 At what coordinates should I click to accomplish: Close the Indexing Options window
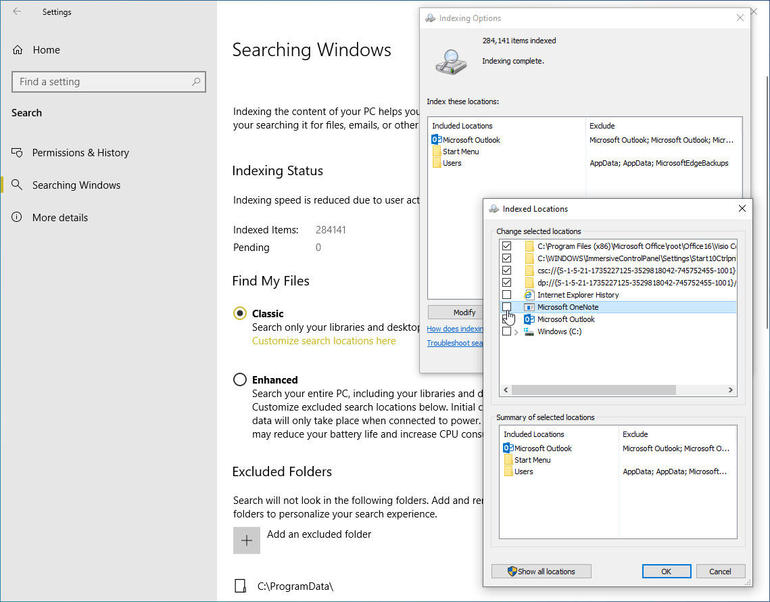(740, 18)
